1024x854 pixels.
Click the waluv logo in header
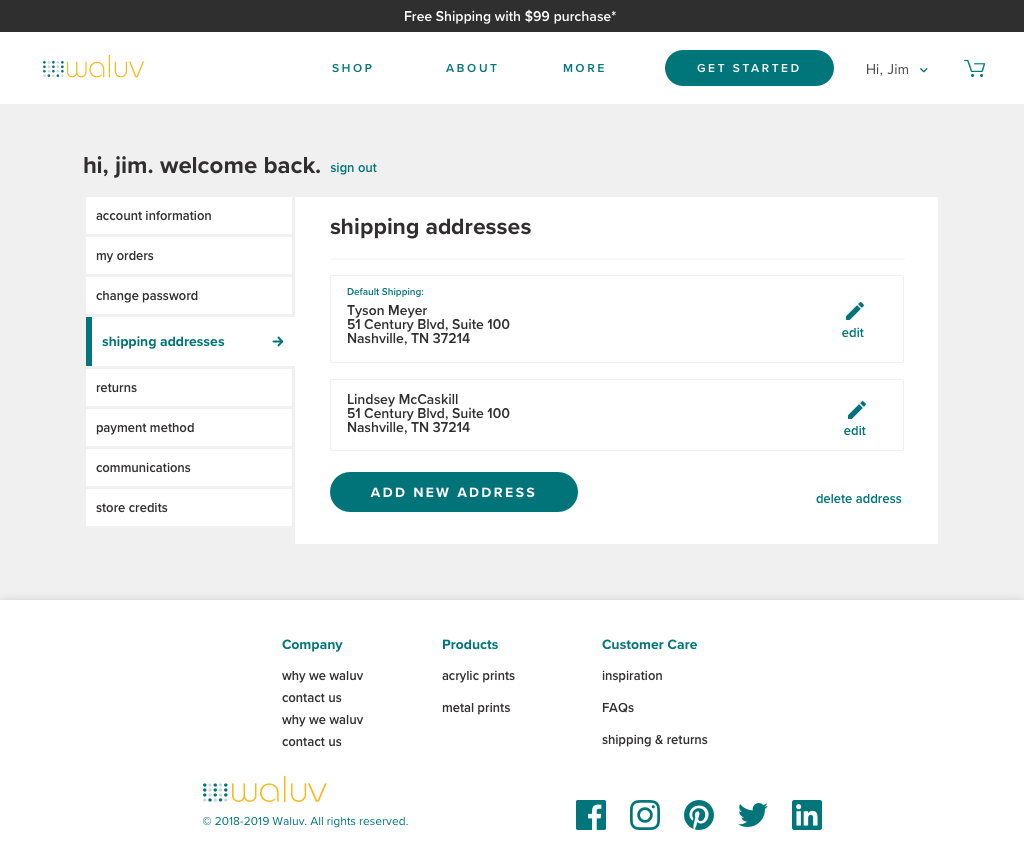[x=93, y=68]
